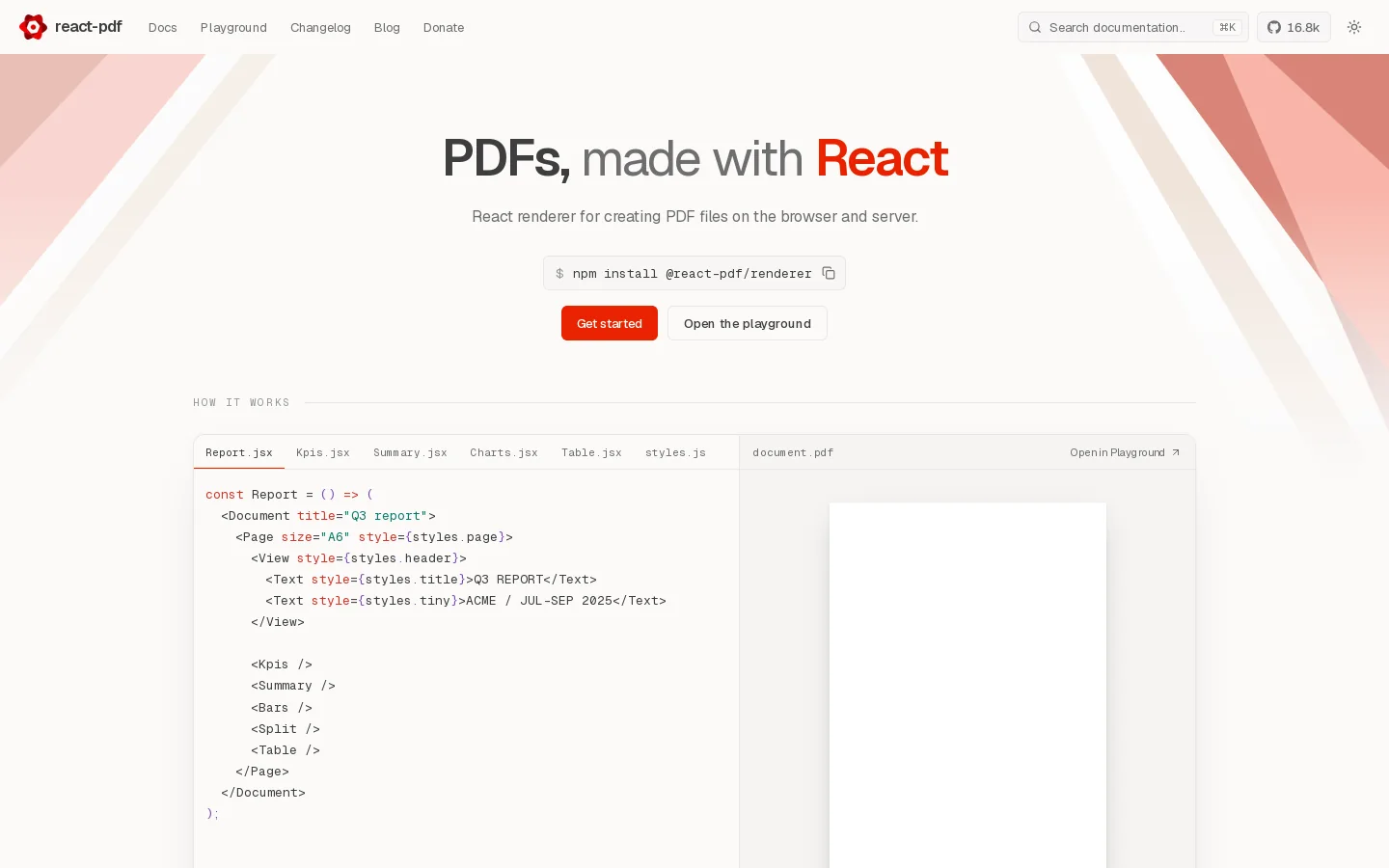Image resolution: width=1389 pixels, height=868 pixels.
Task: Click the ⌘K shortcut badge
Action: pyautogui.click(x=1227, y=27)
